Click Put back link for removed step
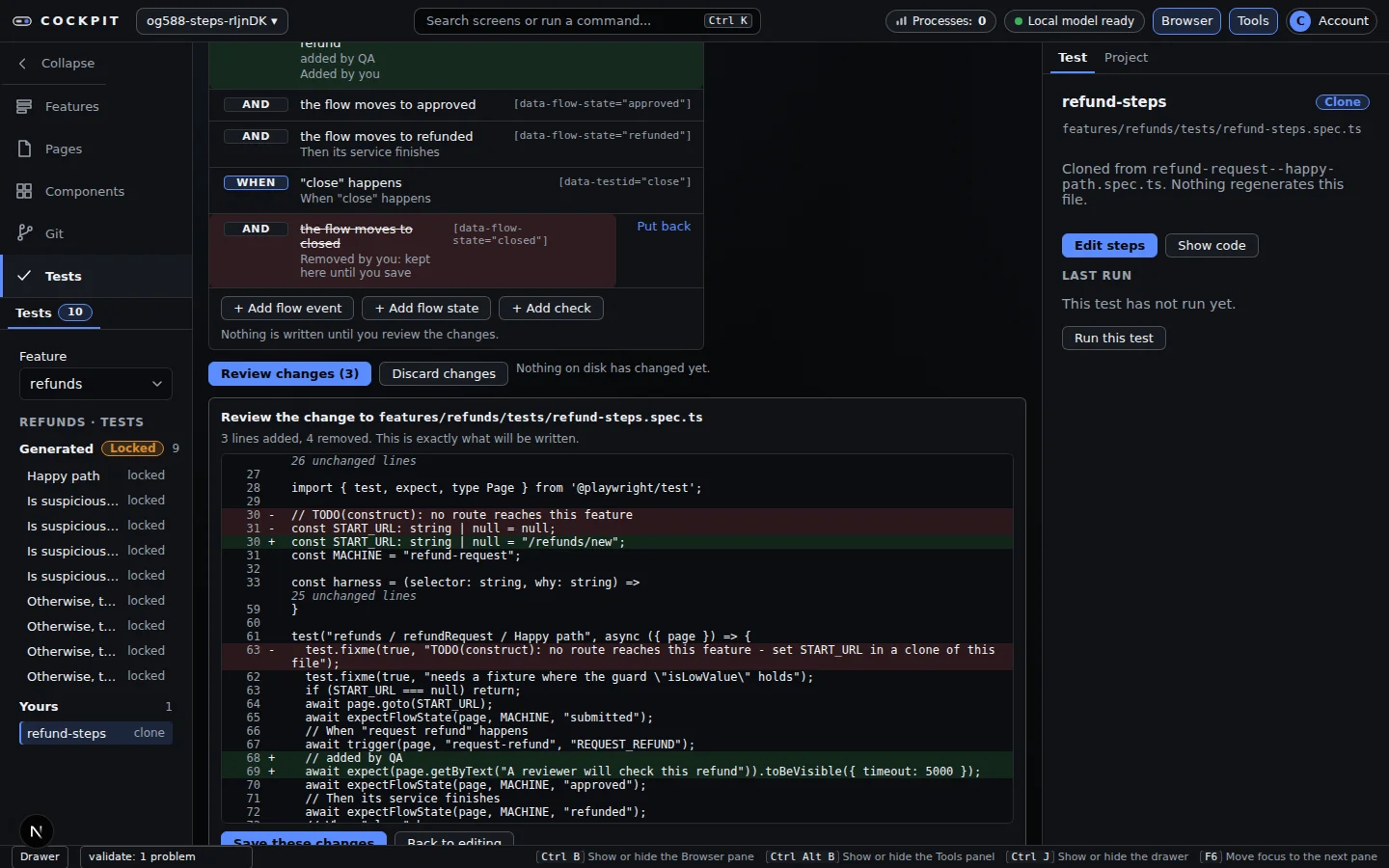The height and width of the screenshot is (868, 1389). [664, 226]
